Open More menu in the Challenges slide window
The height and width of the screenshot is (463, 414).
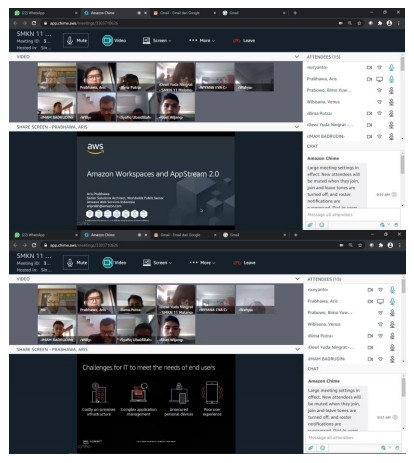(x=202, y=263)
